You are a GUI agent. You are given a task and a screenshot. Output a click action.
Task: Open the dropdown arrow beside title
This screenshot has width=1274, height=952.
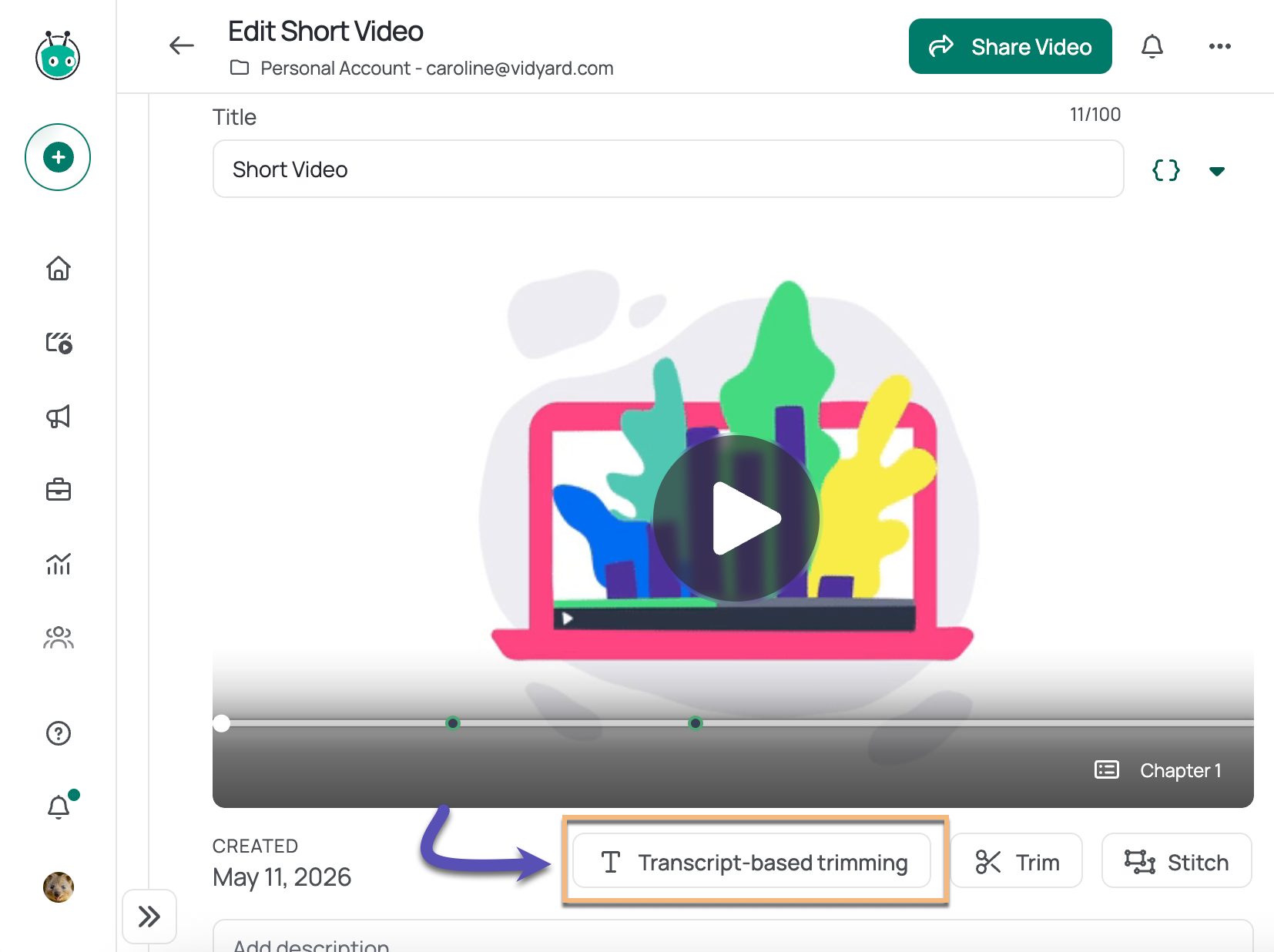(1217, 171)
